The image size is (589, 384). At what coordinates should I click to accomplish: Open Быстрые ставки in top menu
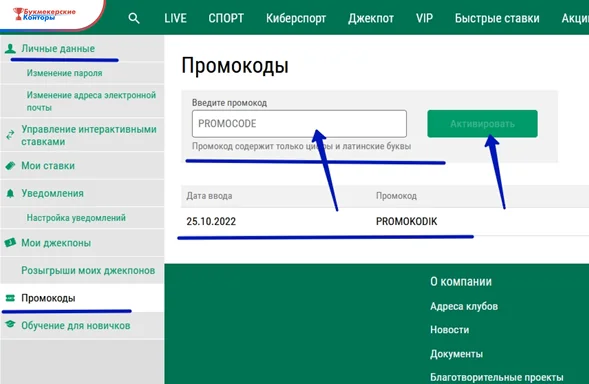click(x=497, y=18)
